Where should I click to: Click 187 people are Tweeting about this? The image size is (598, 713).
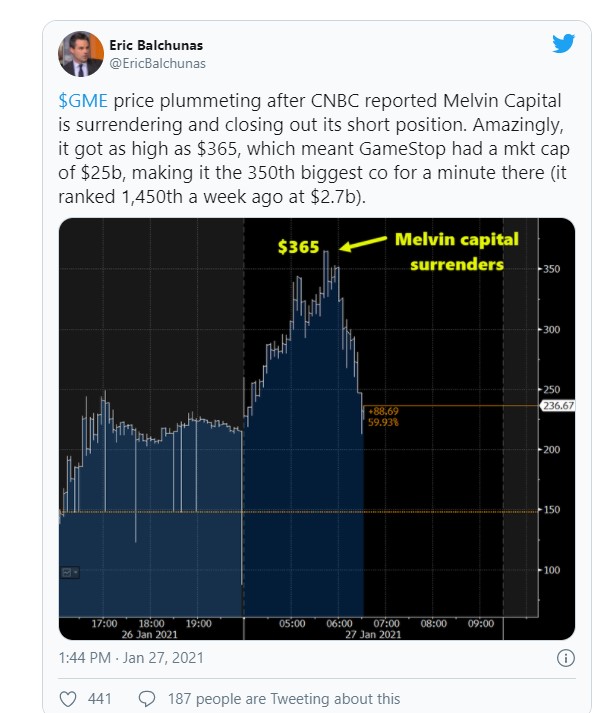click(x=284, y=698)
